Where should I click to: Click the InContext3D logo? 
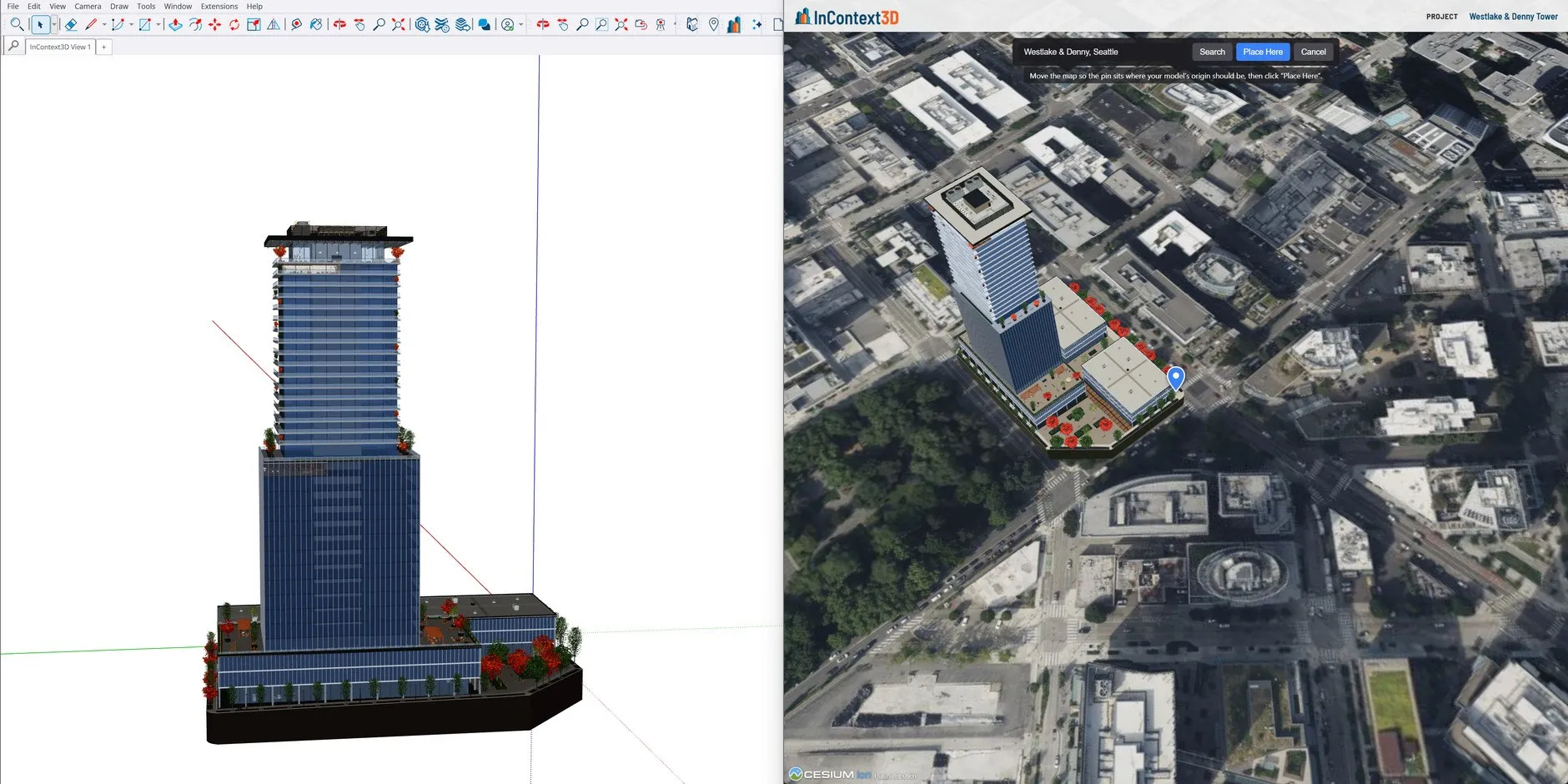click(847, 17)
